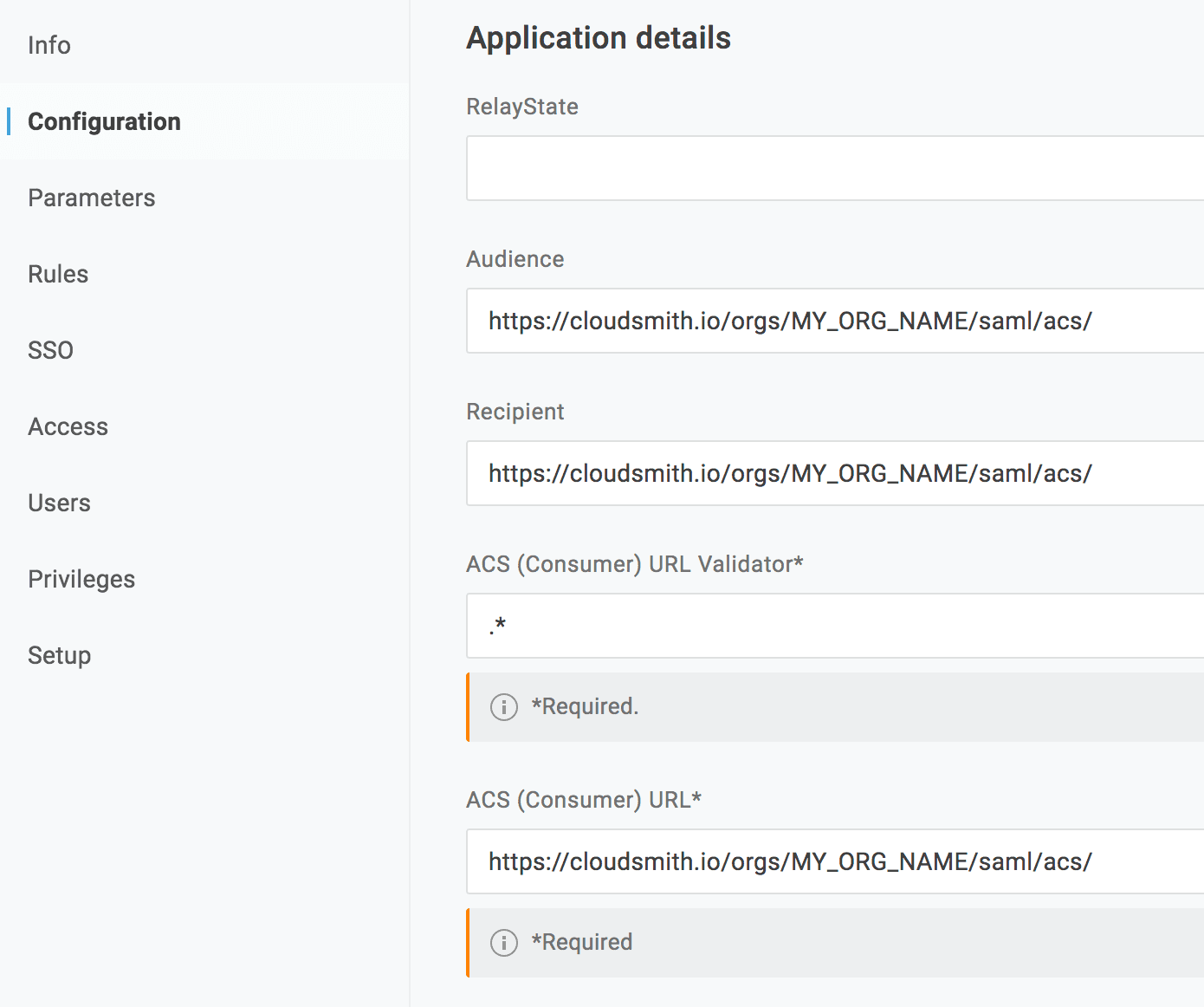The image size is (1204, 1007).
Task: Navigate to the Users section
Action: (59, 503)
